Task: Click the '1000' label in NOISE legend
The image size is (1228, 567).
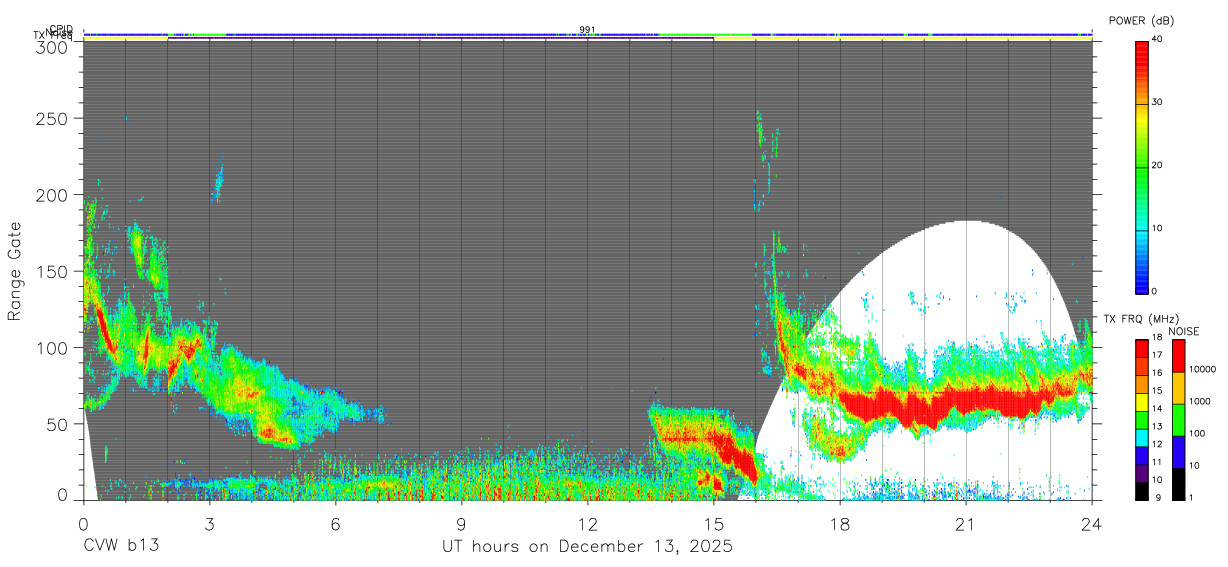Action: 1199,401
